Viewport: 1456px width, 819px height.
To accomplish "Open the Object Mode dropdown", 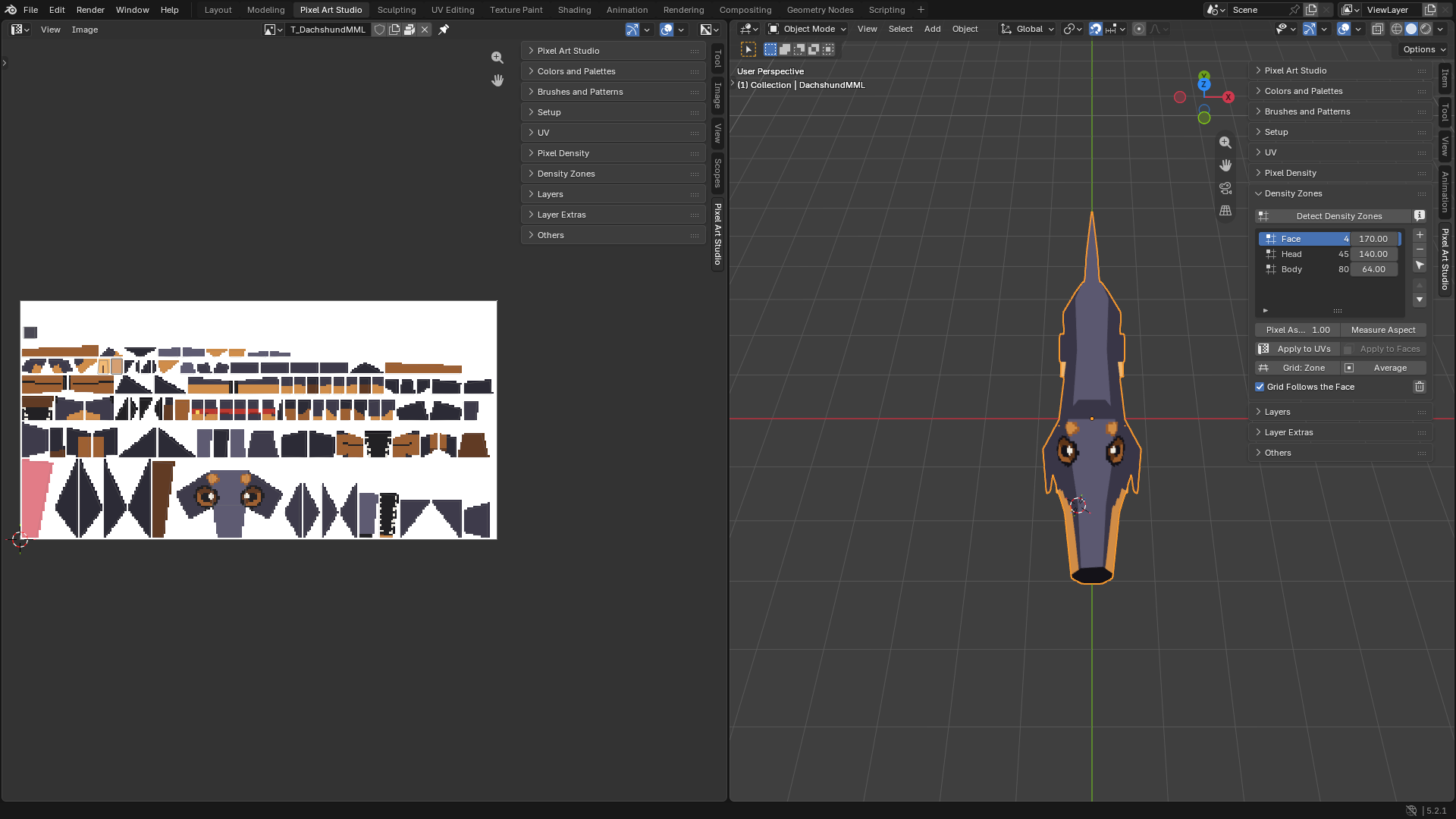I will (807, 29).
